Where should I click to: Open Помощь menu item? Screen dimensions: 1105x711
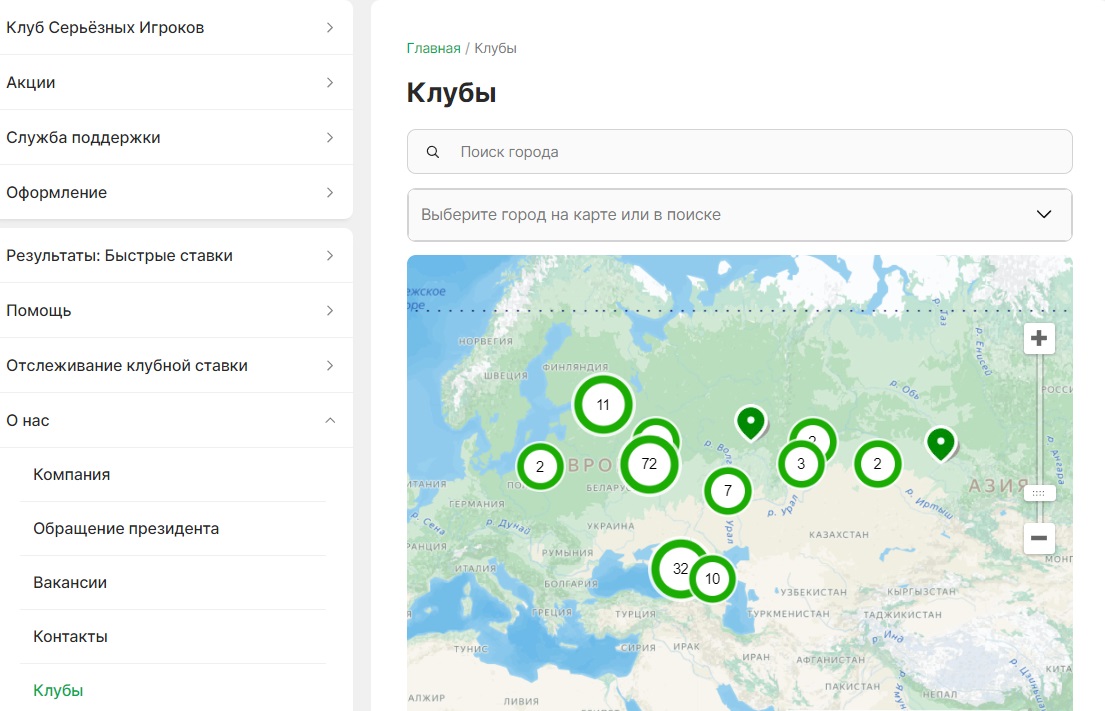(176, 311)
